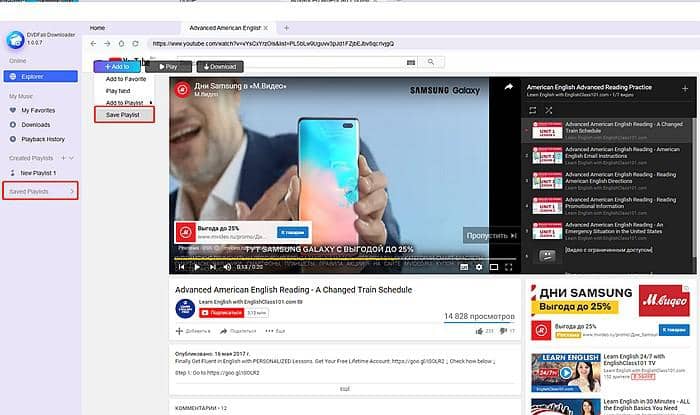Click the blue button in sidebar ad

pyautogui.click(x=674, y=330)
